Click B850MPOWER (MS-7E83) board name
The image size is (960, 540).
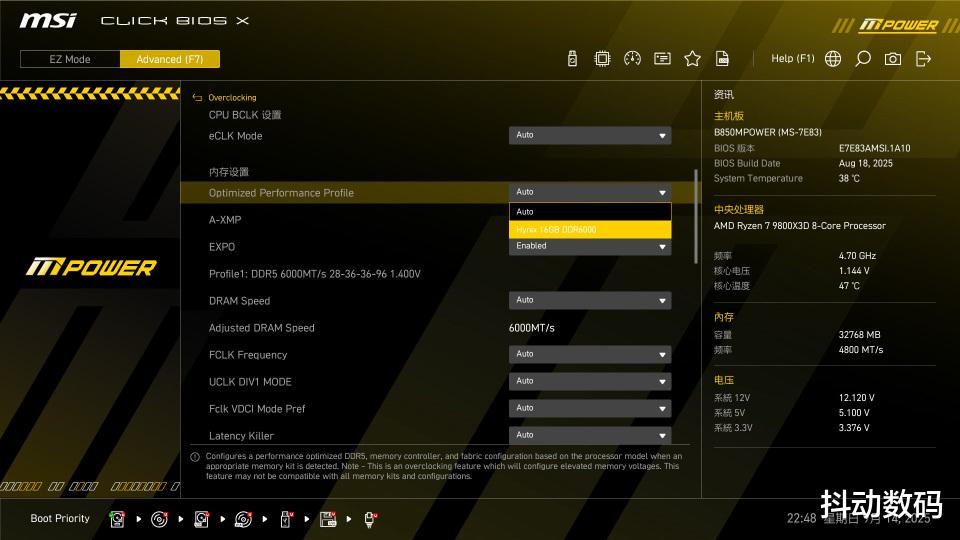(x=768, y=132)
